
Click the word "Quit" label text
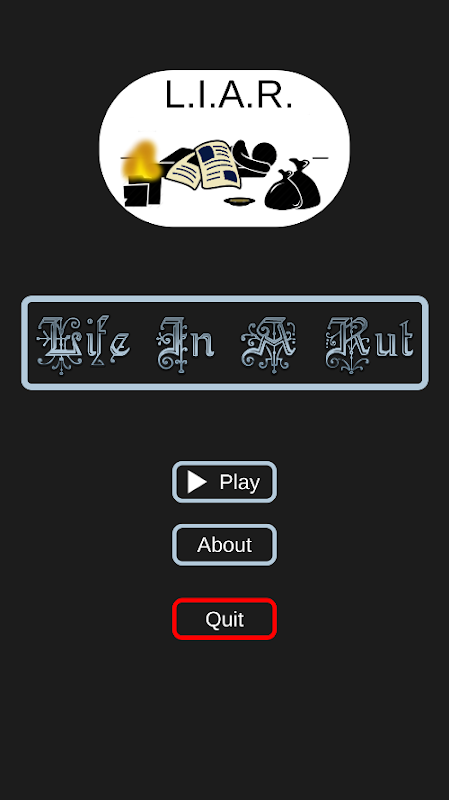click(224, 619)
